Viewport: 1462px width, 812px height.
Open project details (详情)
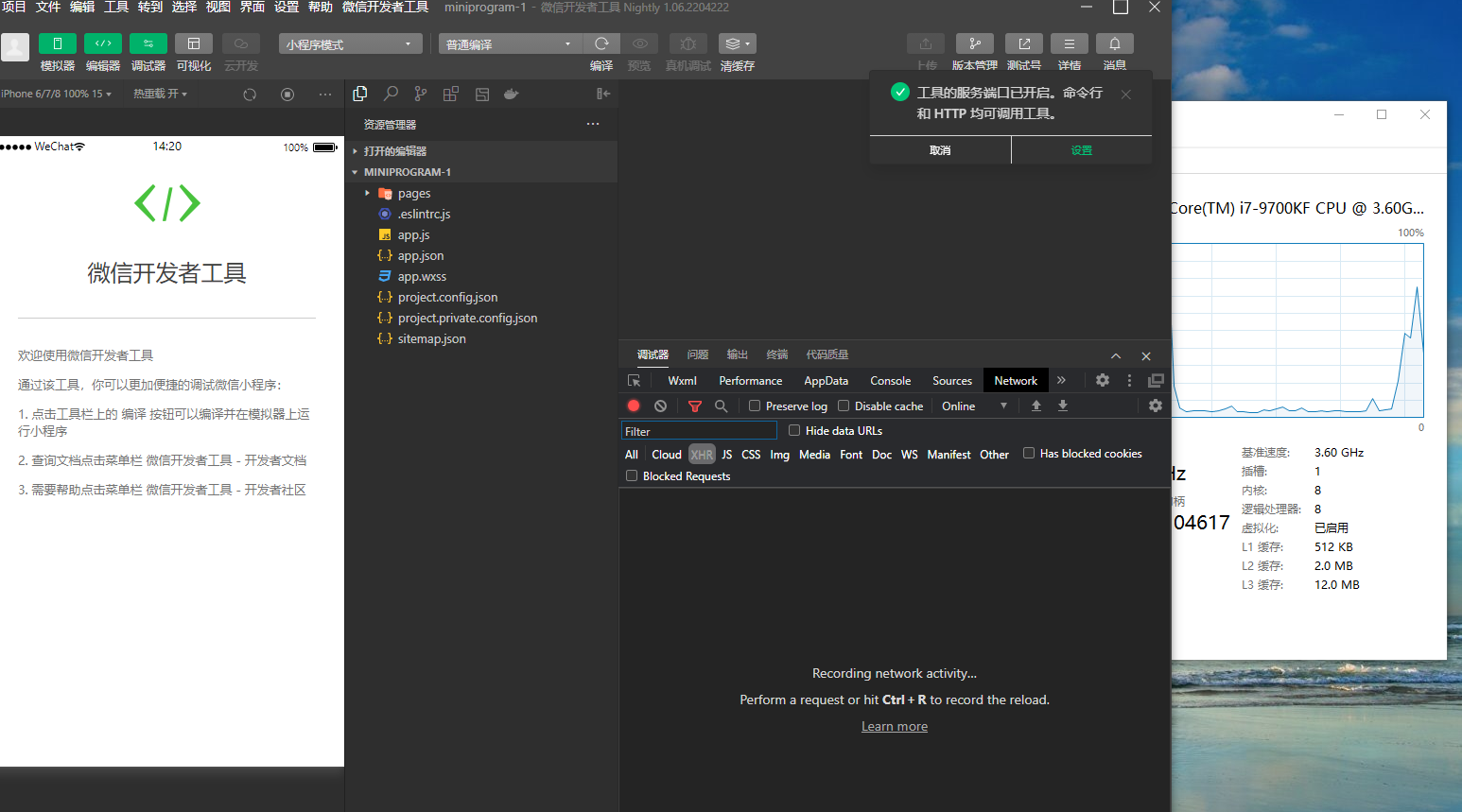point(1070,43)
